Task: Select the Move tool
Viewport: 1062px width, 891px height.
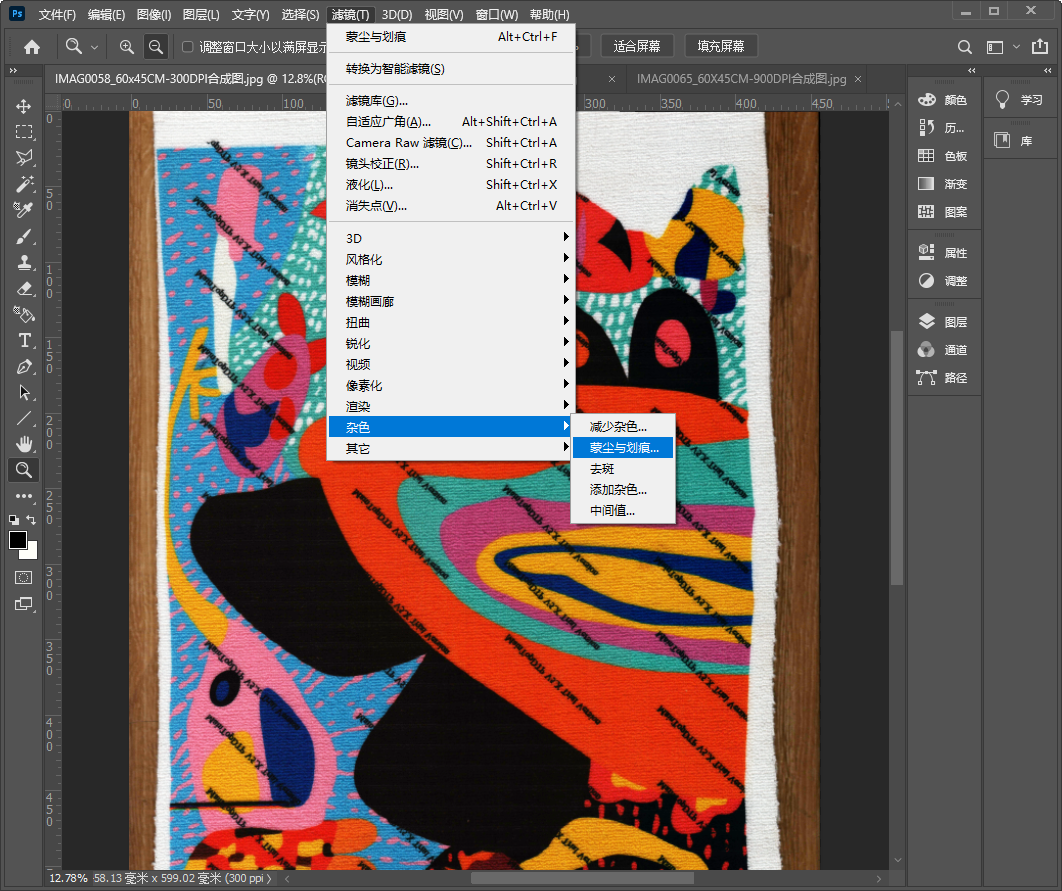Action: (24, 106)
